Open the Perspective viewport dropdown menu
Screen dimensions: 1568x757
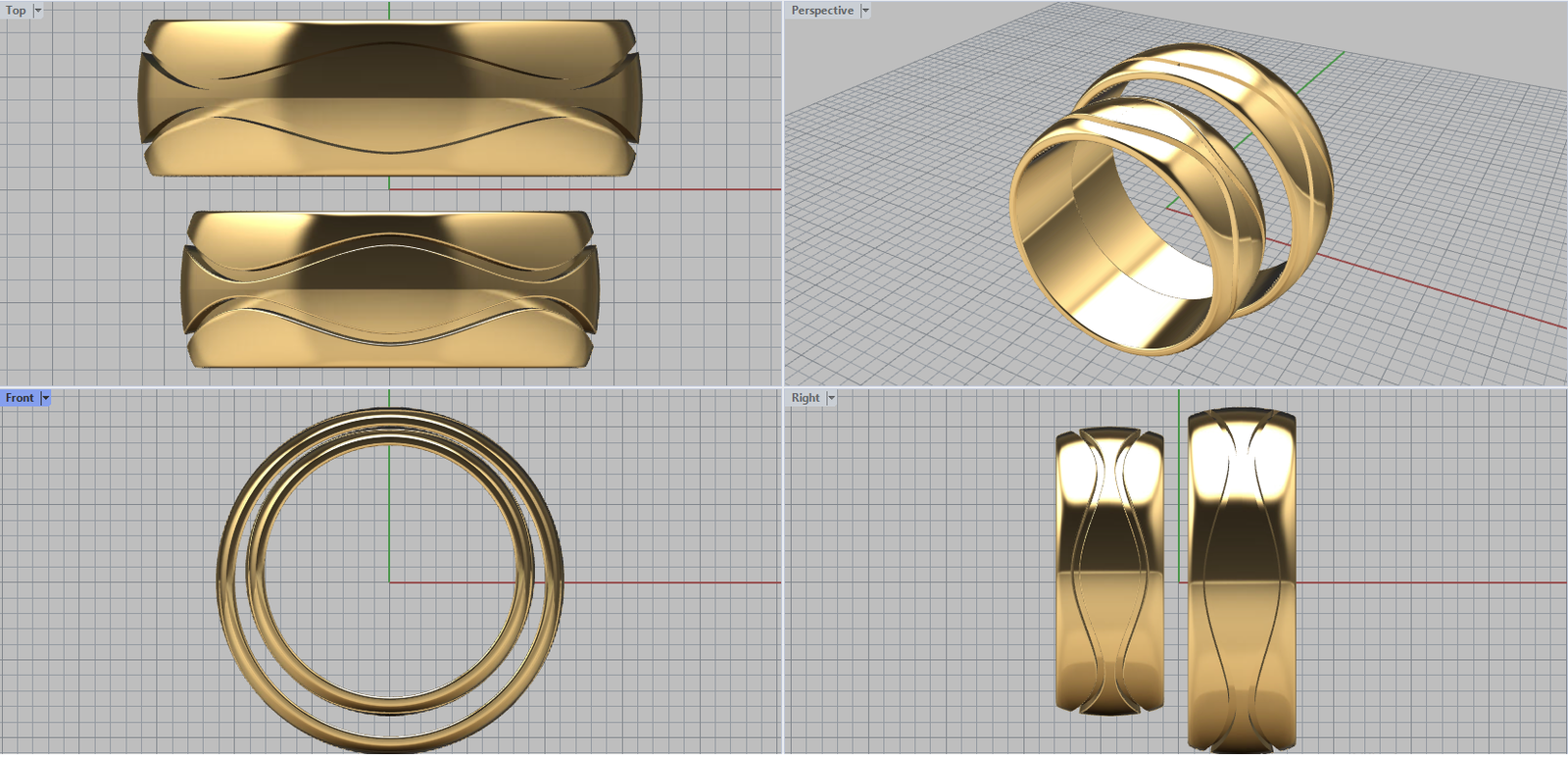click(x=865, y=11)
